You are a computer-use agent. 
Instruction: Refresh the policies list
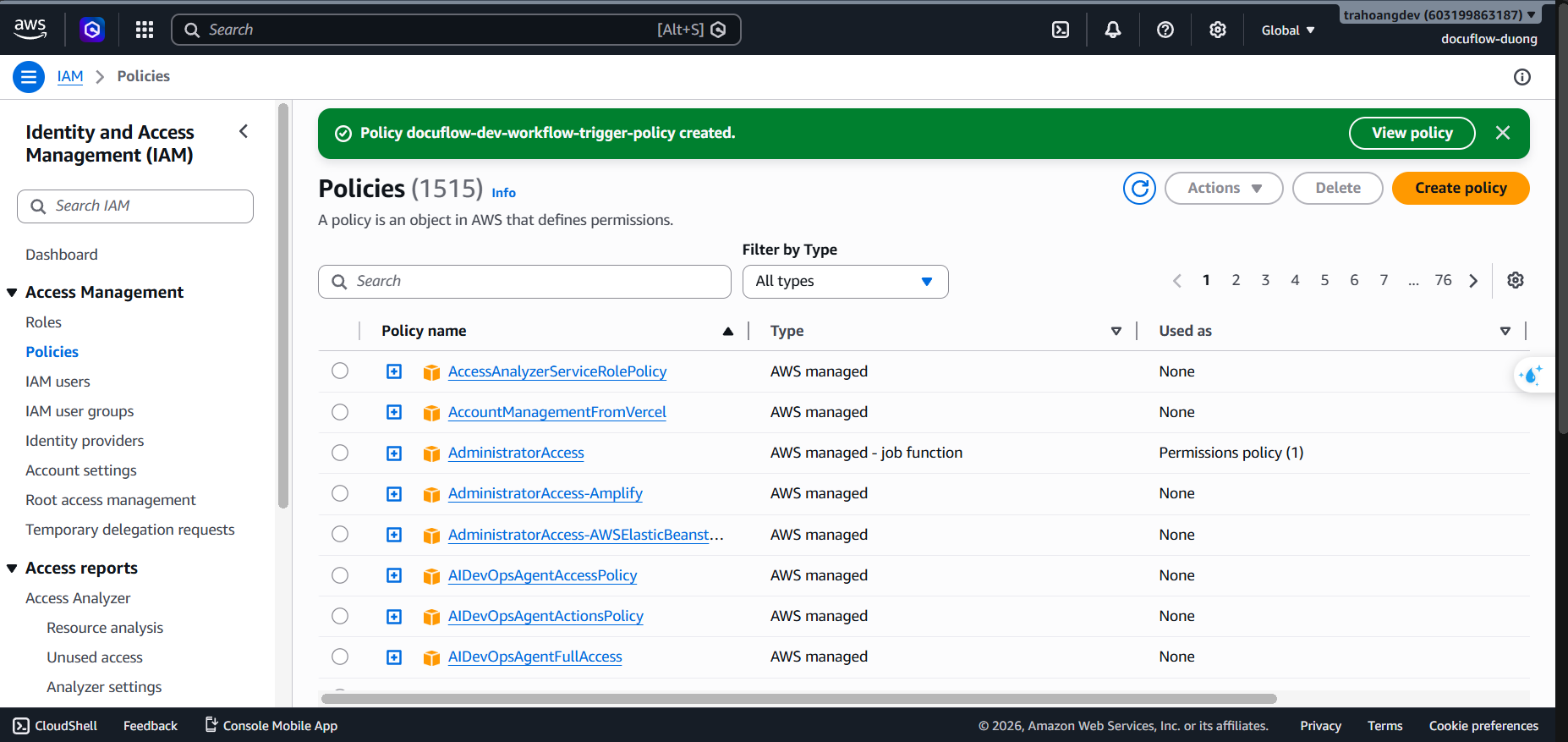point(1139,188)
